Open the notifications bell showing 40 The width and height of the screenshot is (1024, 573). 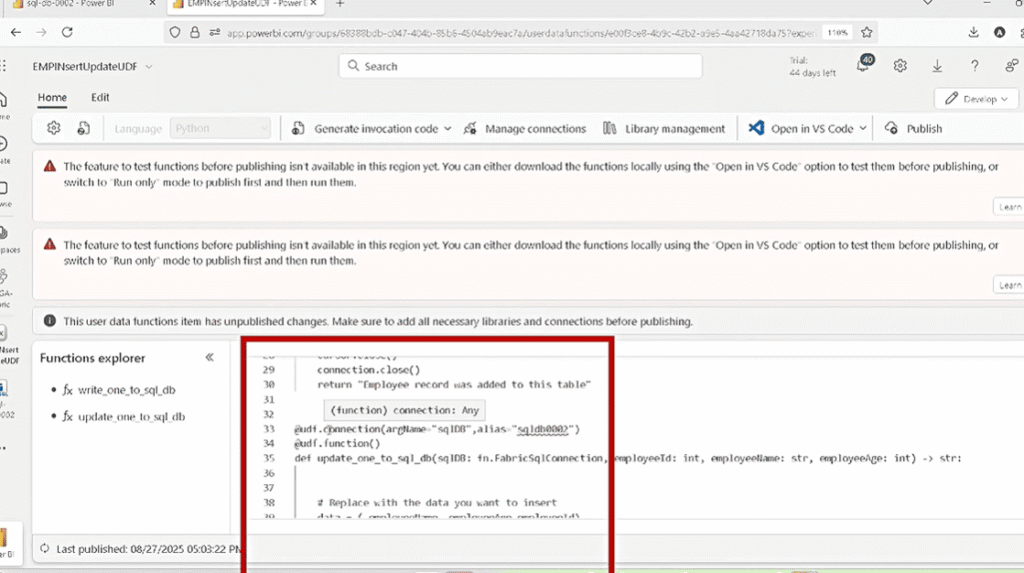pyautogui.click(x=864, y=65)
